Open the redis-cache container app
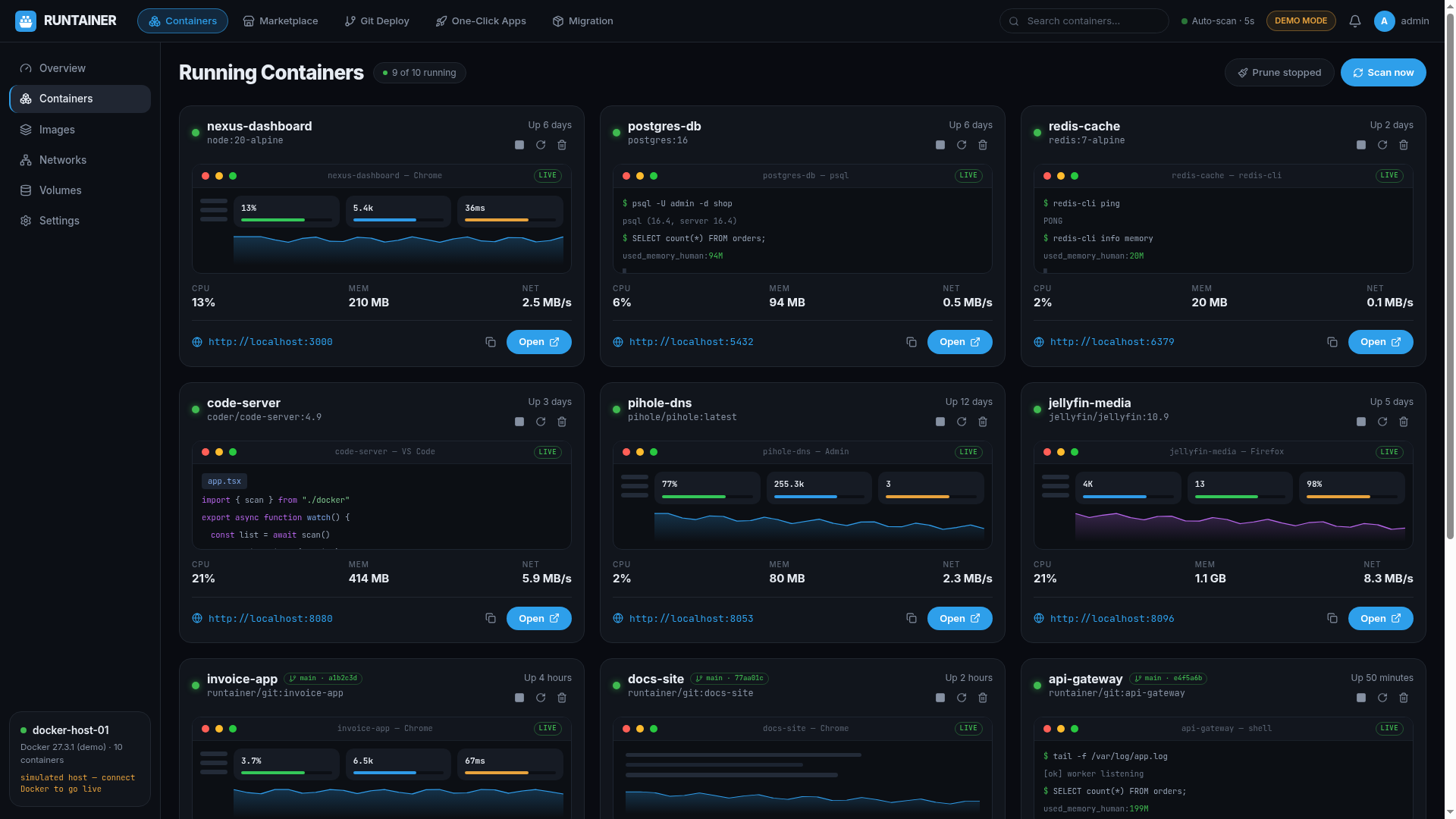 [x=1380, y=342]
